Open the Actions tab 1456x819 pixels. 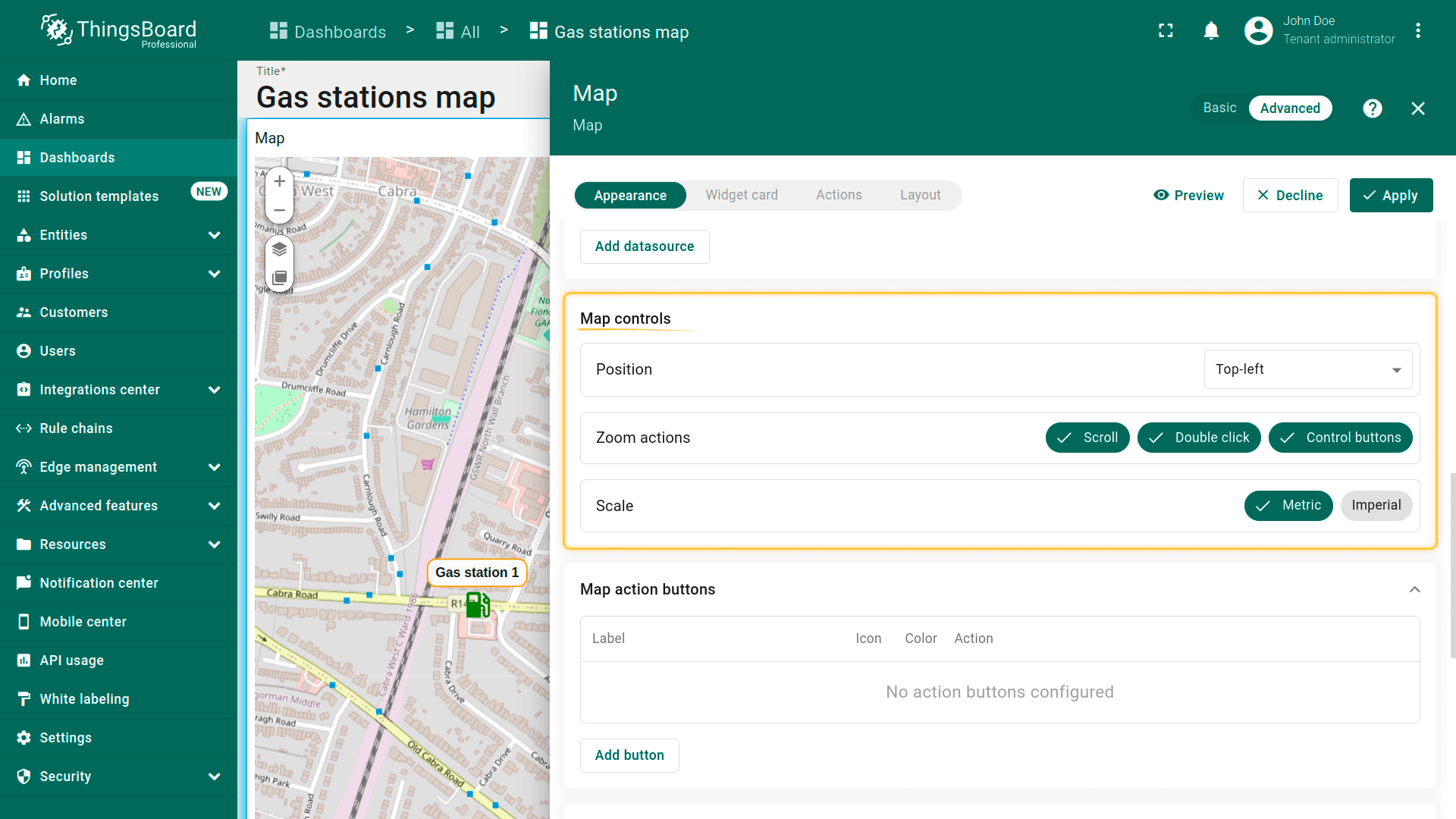[839, 195]
